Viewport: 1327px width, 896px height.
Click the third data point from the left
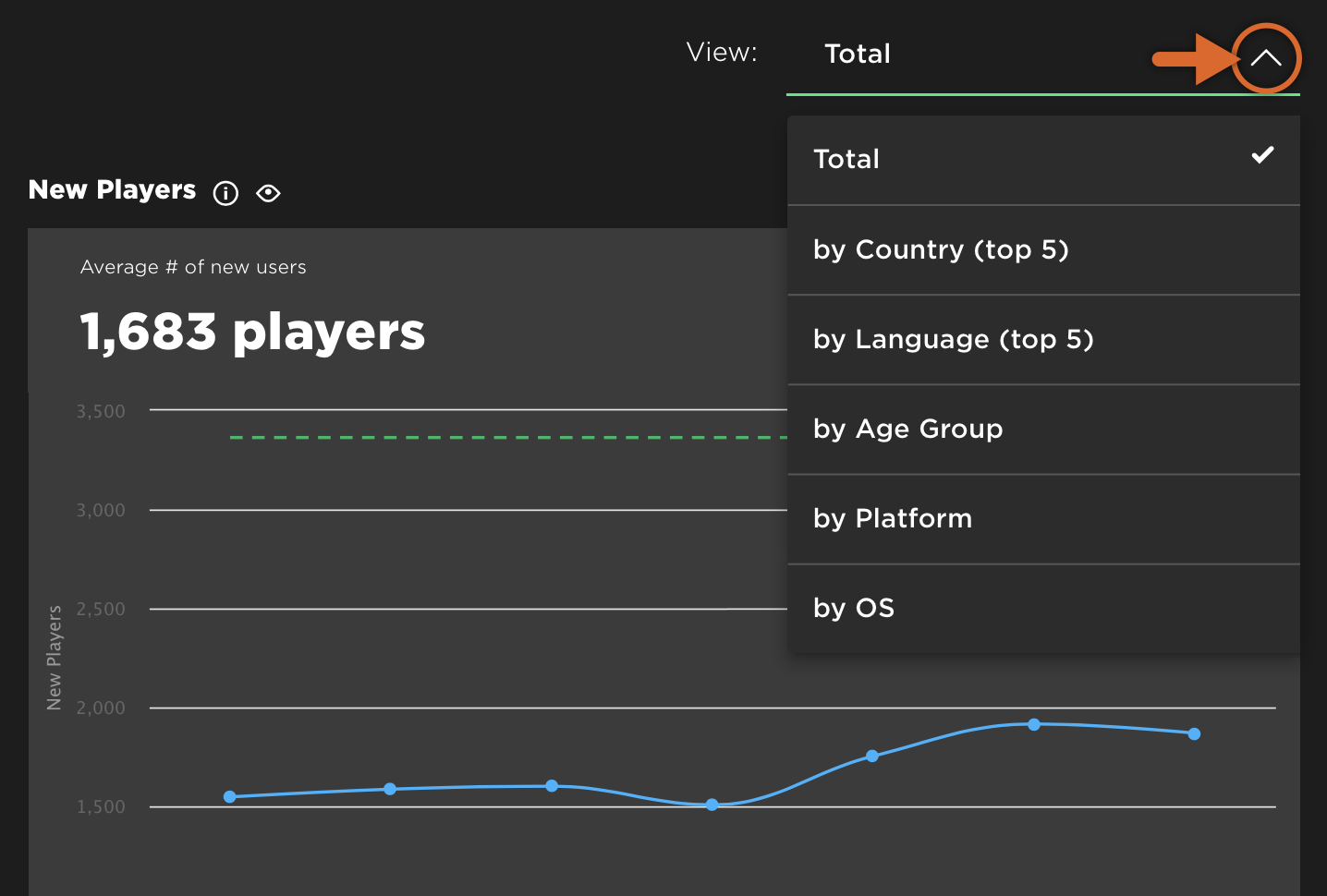(552, 786)
